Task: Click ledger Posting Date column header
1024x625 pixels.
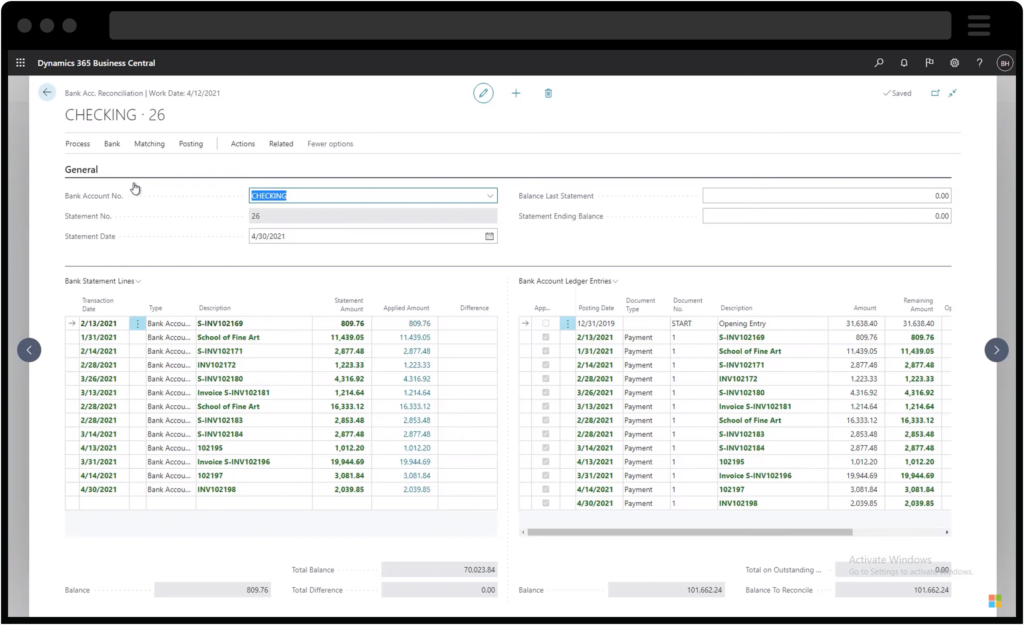Action: point(596,308)
